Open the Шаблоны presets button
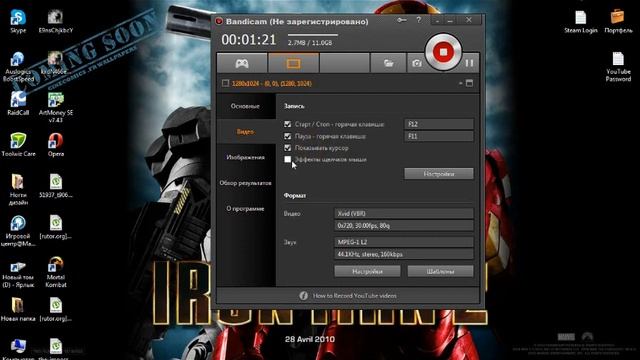 tap(440, 271)
